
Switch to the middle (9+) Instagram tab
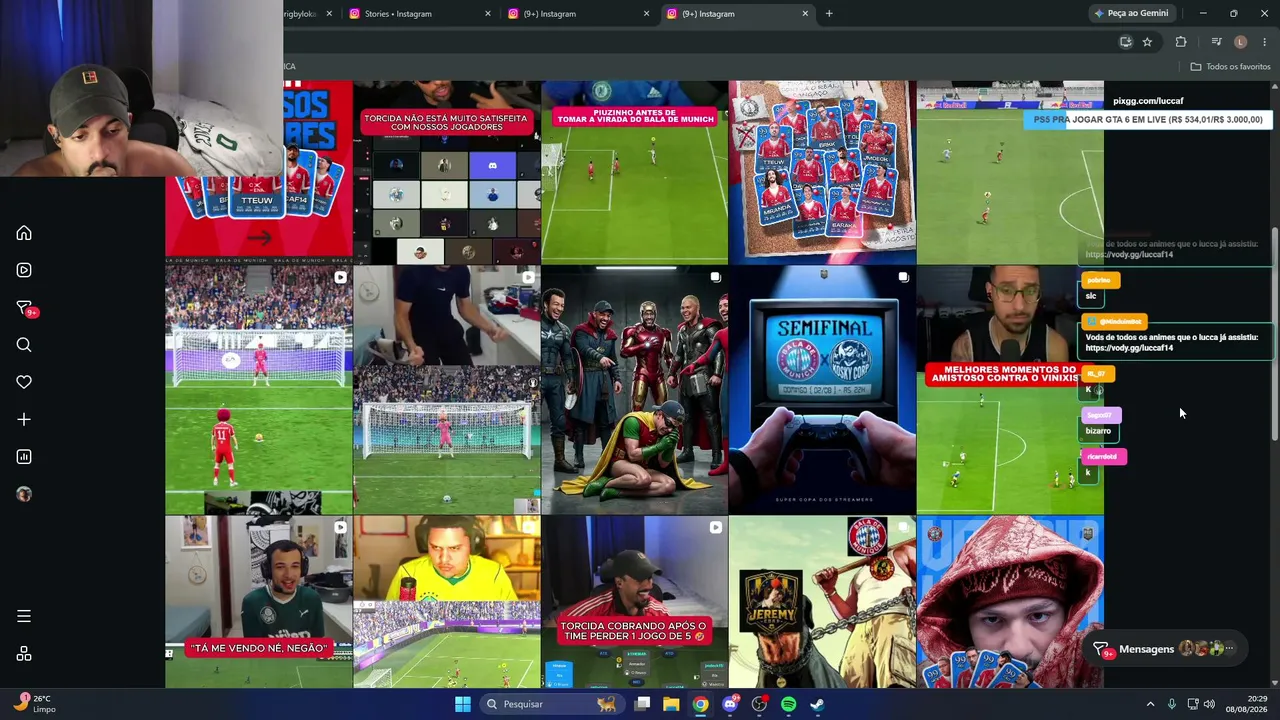pyautogui.click(x=579, y=14)
